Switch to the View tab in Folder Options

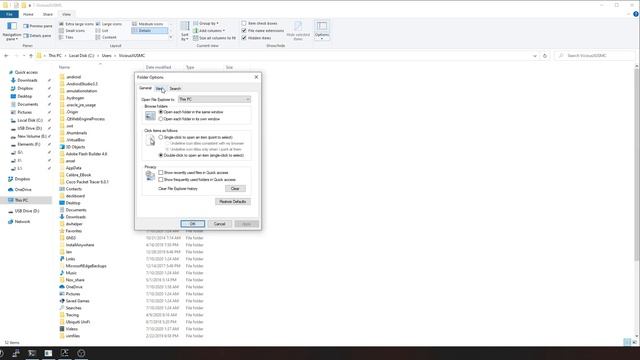point(159,89)
